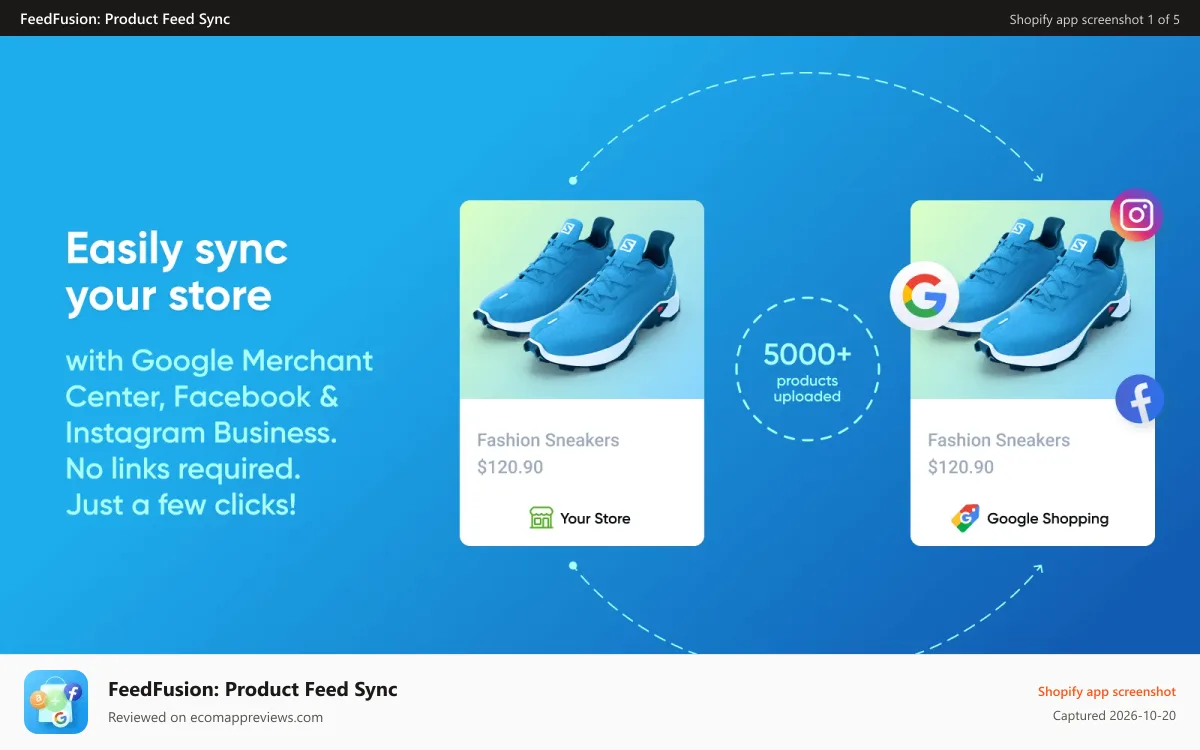1200x750 pixels.
Task: Click the $120.90 price in Your Store card
Action: pos(510,467)
